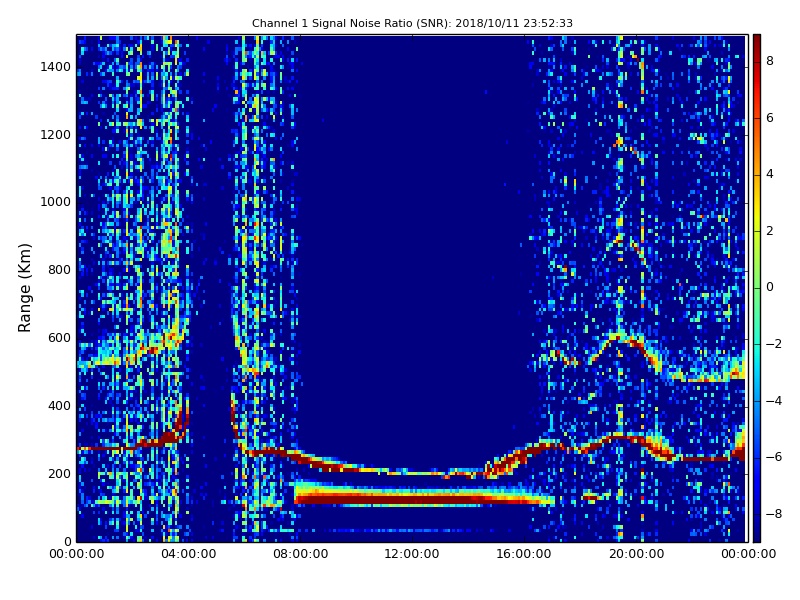Click the 1000 y-axis tick label

point(56,202)
